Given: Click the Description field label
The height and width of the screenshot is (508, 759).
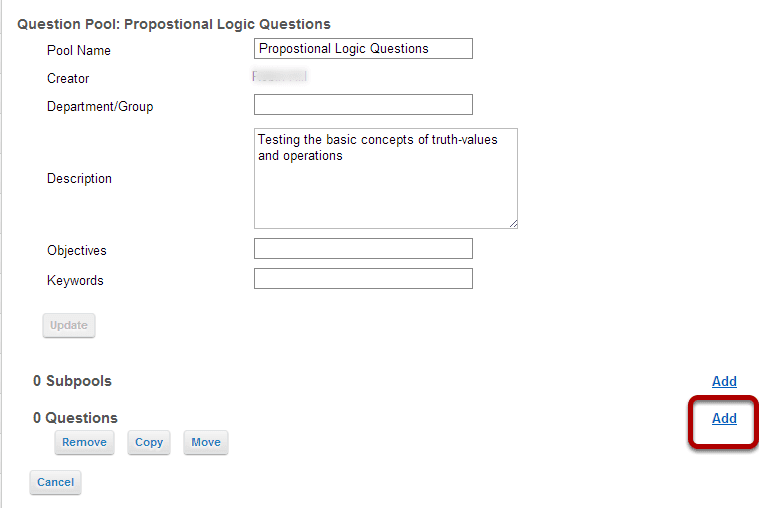Looking at the screenshot, I should click(x=79, y=178).
